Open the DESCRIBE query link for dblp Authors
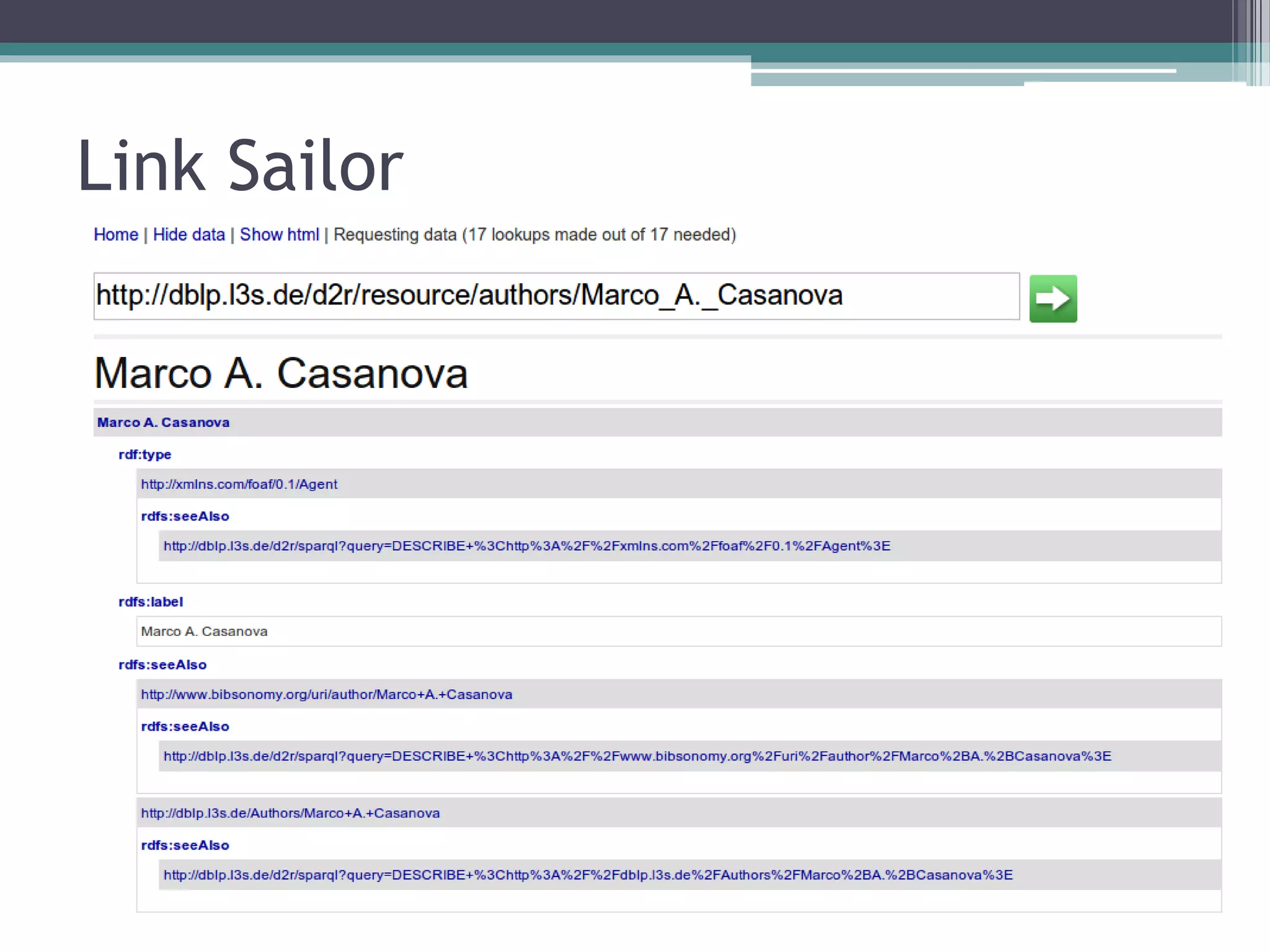 588,875
